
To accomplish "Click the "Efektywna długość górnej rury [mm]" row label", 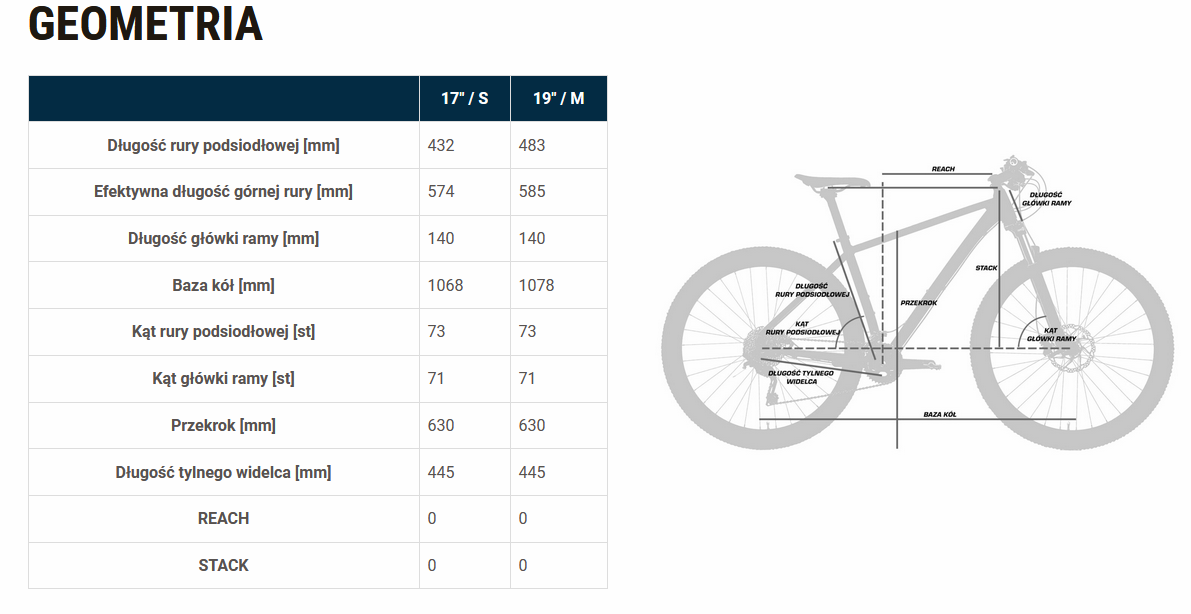I will coord(223,191).
